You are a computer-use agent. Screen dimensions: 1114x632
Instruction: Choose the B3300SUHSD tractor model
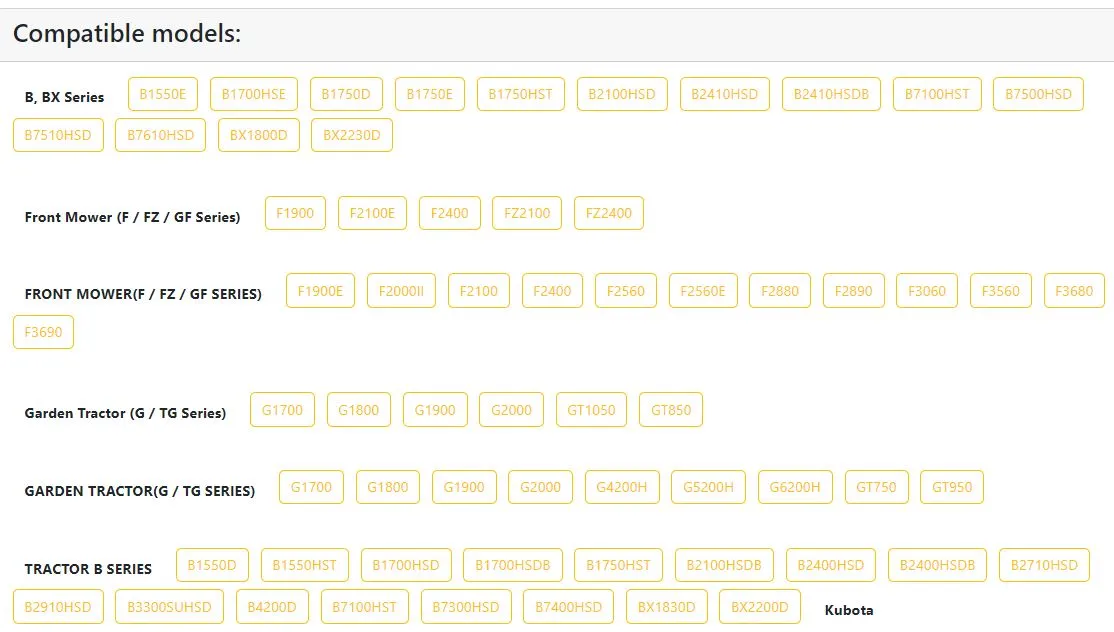pyautogui.click(x=169, y=607)
